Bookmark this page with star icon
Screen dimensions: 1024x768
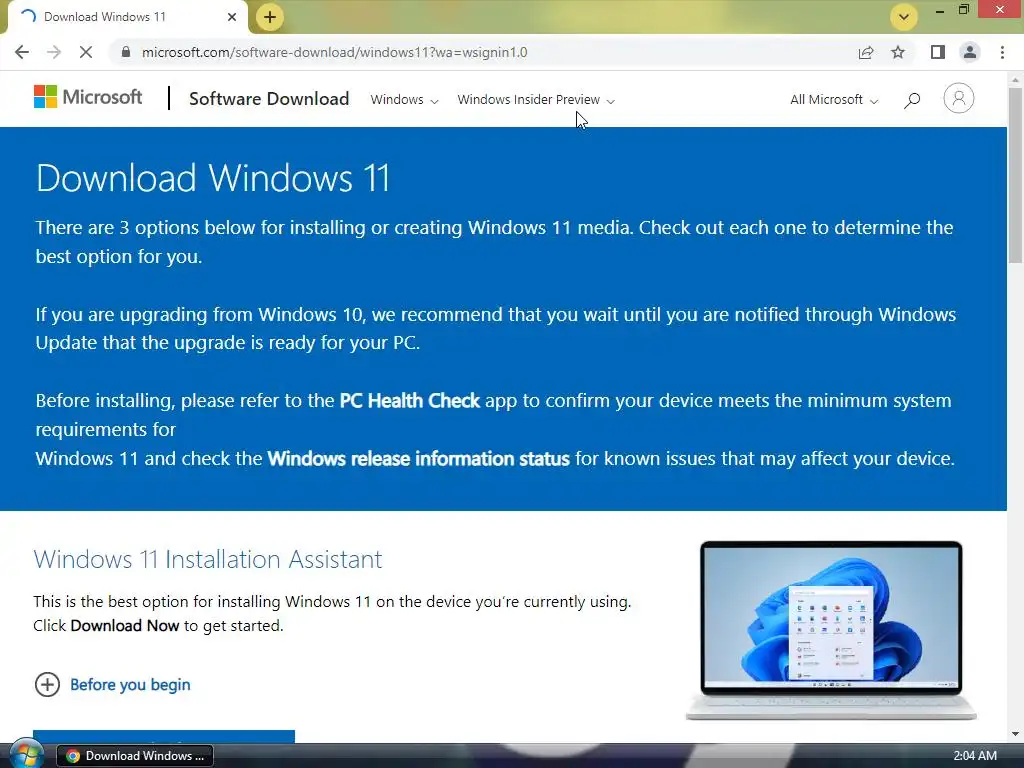898,52
